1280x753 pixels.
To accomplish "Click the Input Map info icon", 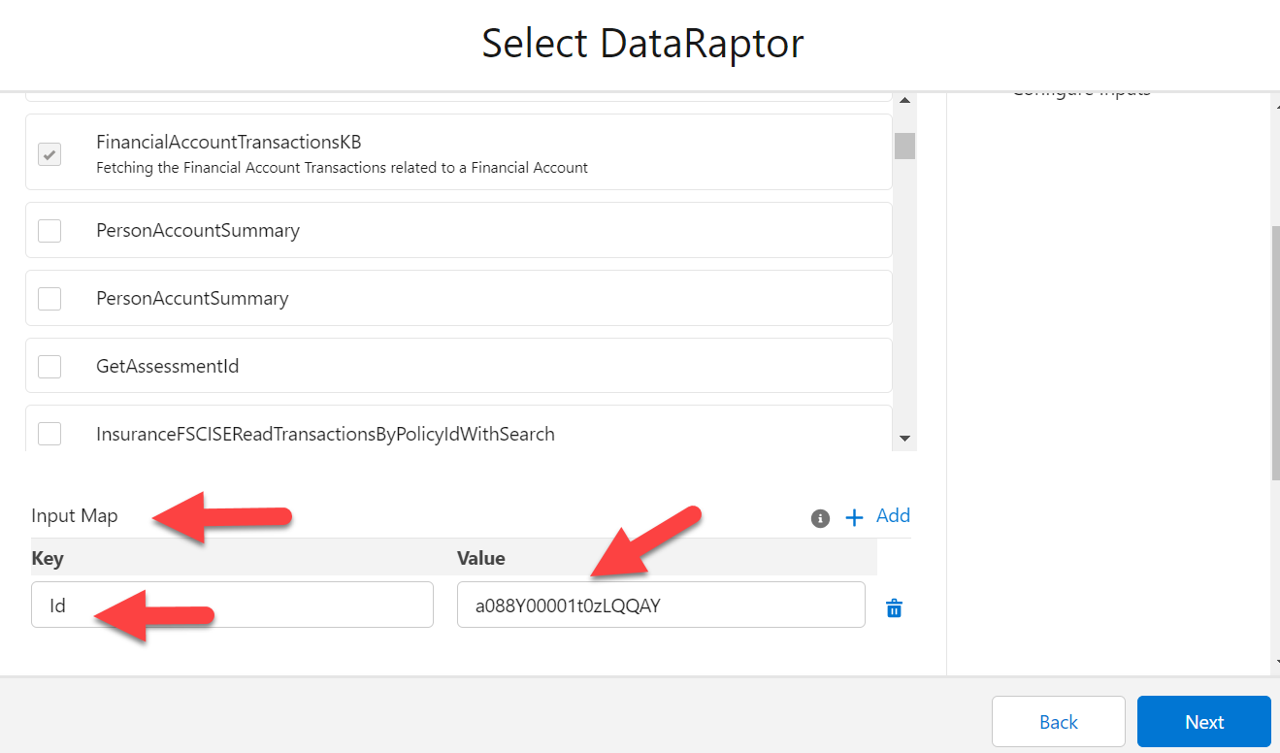I will click(x=820, y=518).
